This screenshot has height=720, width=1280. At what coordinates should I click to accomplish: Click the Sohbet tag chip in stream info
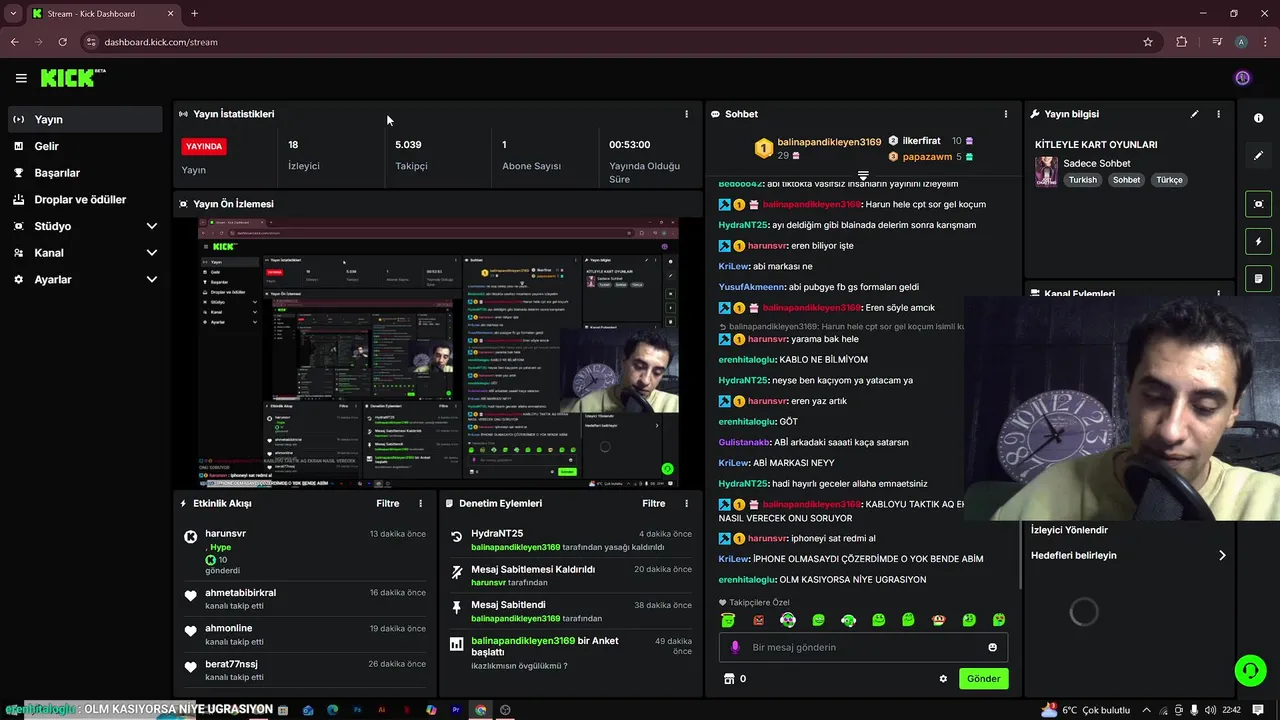1127,180
